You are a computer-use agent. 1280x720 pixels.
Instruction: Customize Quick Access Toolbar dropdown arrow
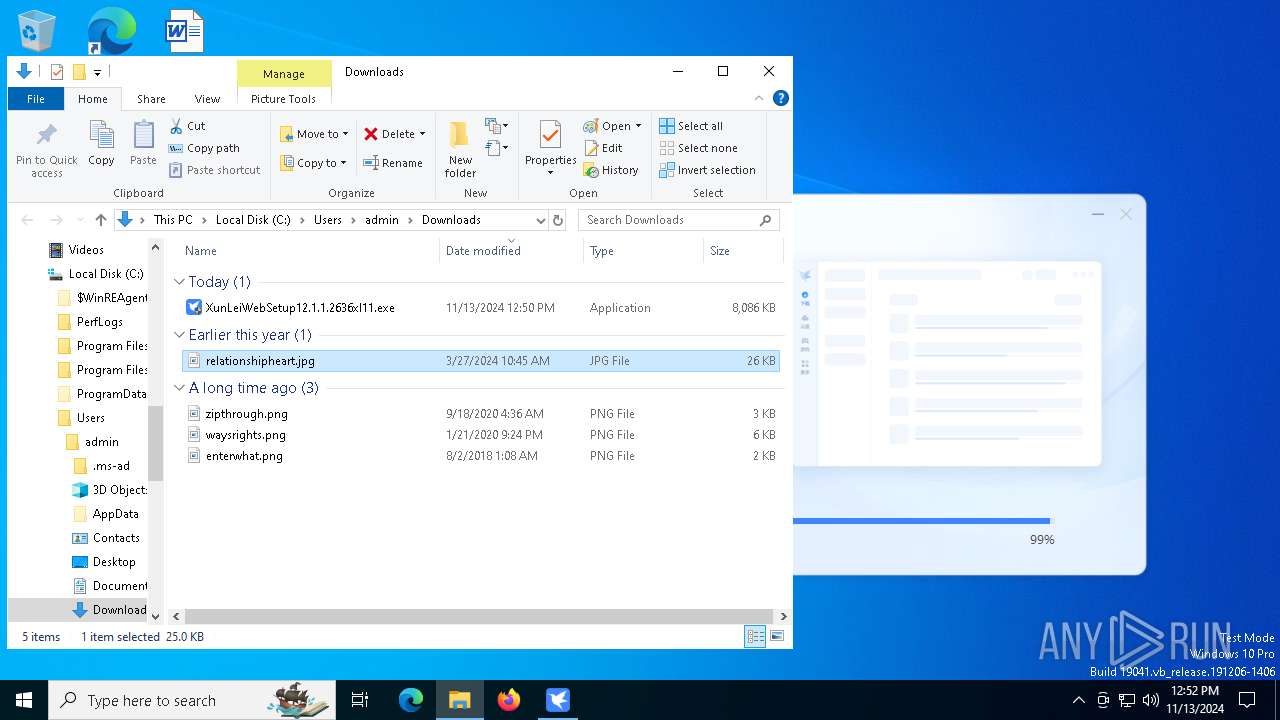pyautogui.click(x=97, y=72)
